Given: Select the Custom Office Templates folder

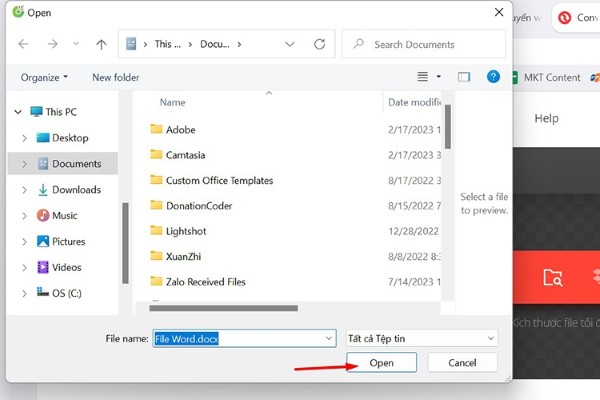Looking at the screenshot, I should [219, 180].
